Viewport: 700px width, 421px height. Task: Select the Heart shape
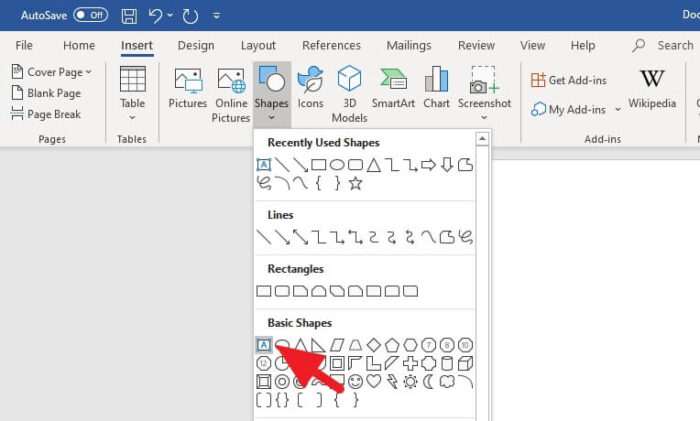pyautogui.click(x=374, y=381)
